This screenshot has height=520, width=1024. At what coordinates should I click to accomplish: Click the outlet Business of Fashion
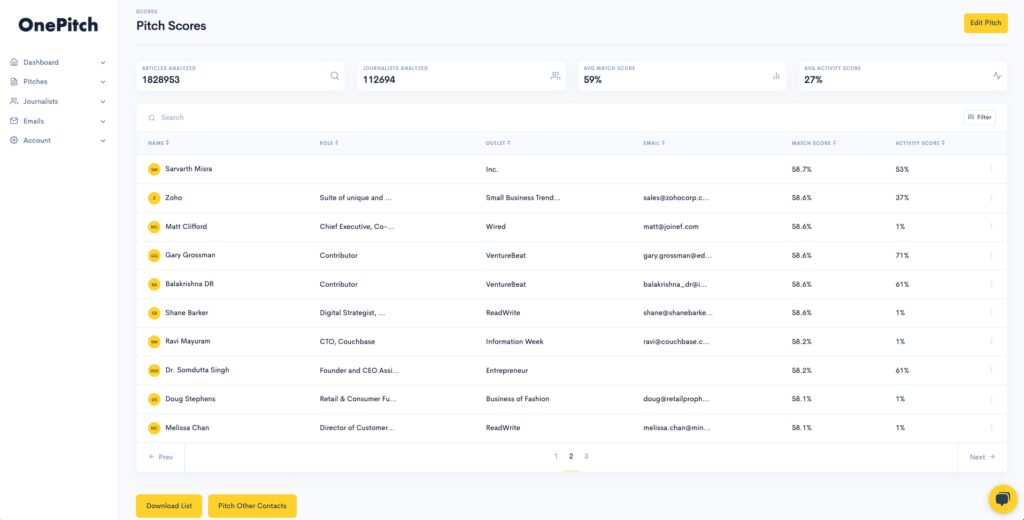[x=517, y=398]
